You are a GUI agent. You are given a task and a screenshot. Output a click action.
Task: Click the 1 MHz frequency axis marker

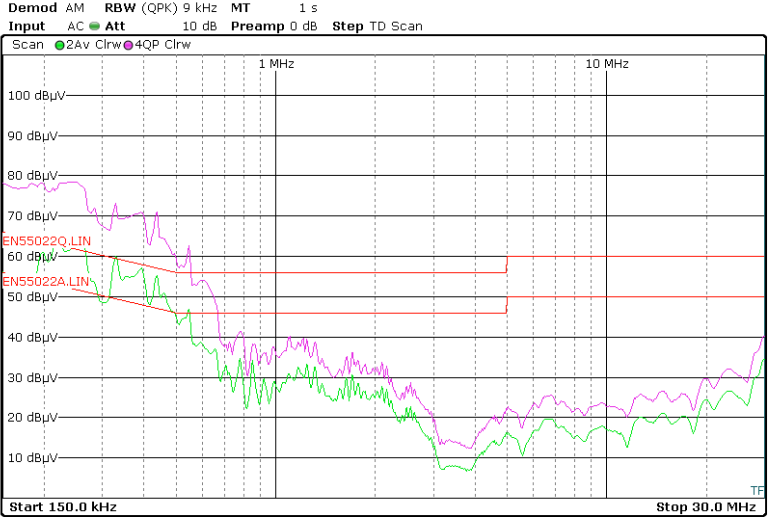click(276, 63)
